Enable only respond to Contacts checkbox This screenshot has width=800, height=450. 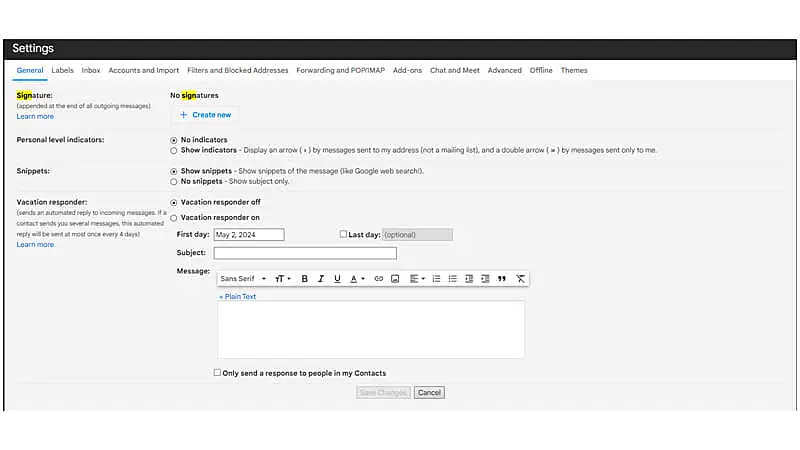(x=217, y=373)
